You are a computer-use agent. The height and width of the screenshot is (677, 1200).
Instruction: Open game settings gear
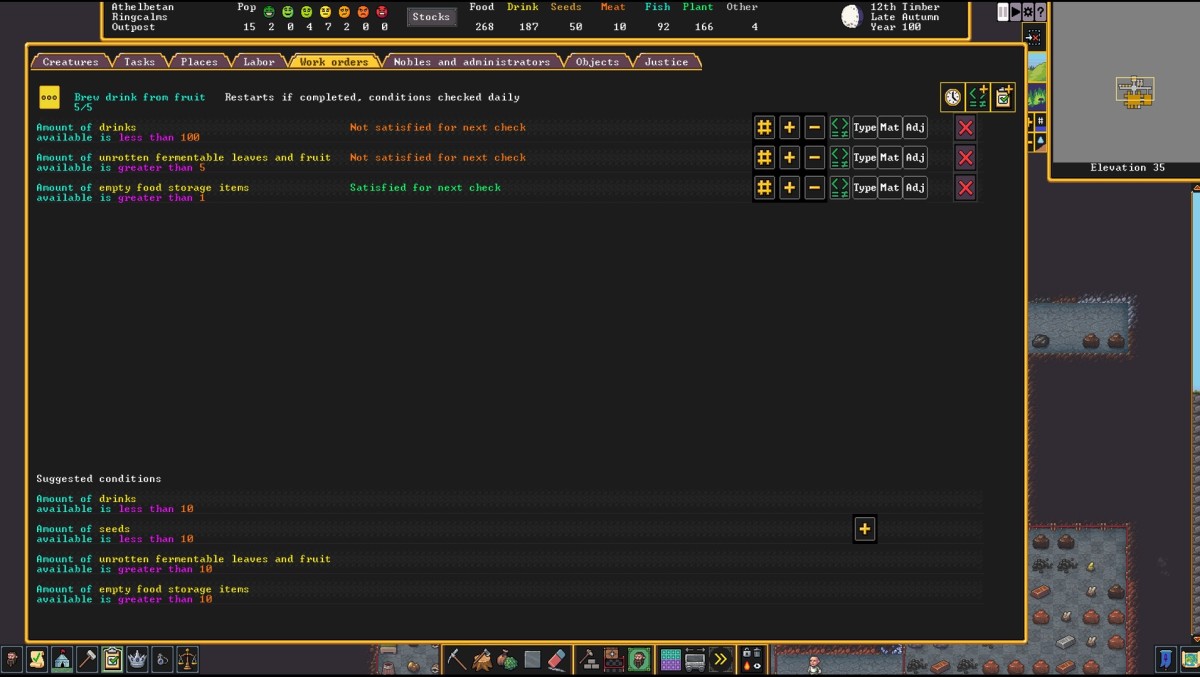click(x=1028, y=12)
